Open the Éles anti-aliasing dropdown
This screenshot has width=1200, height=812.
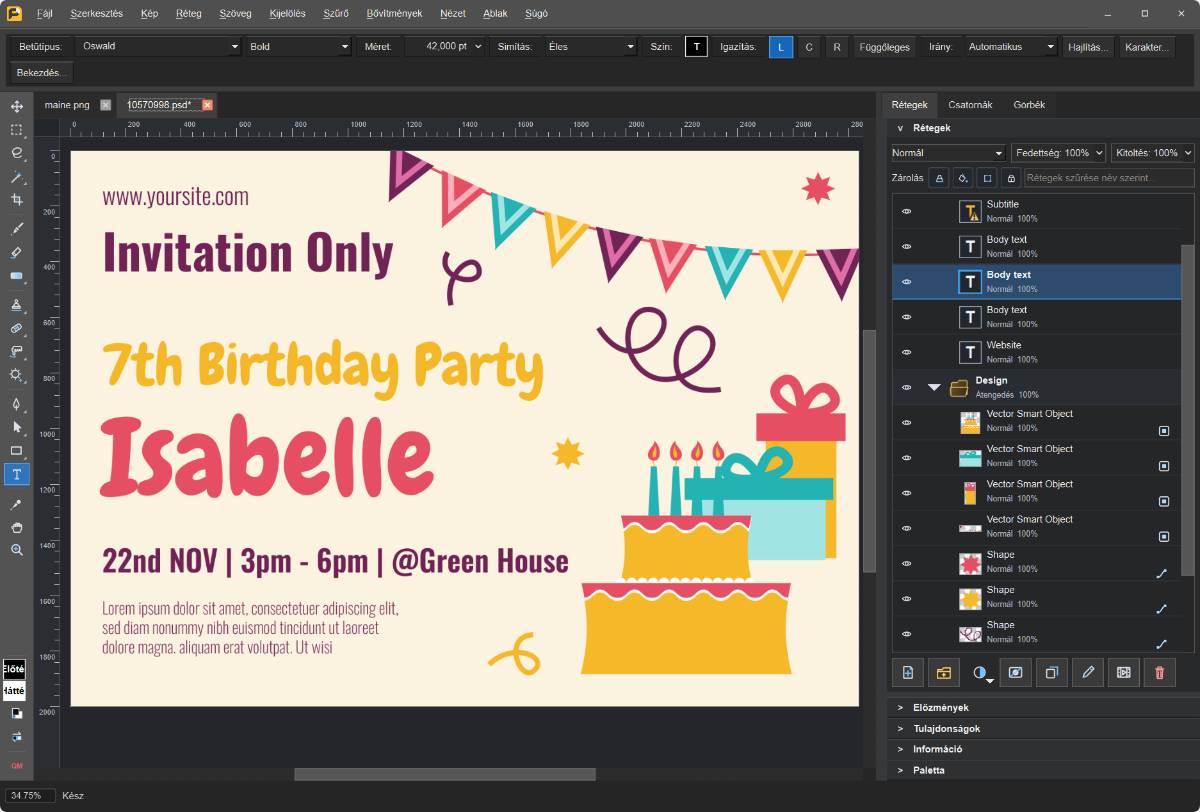(590, 47)
